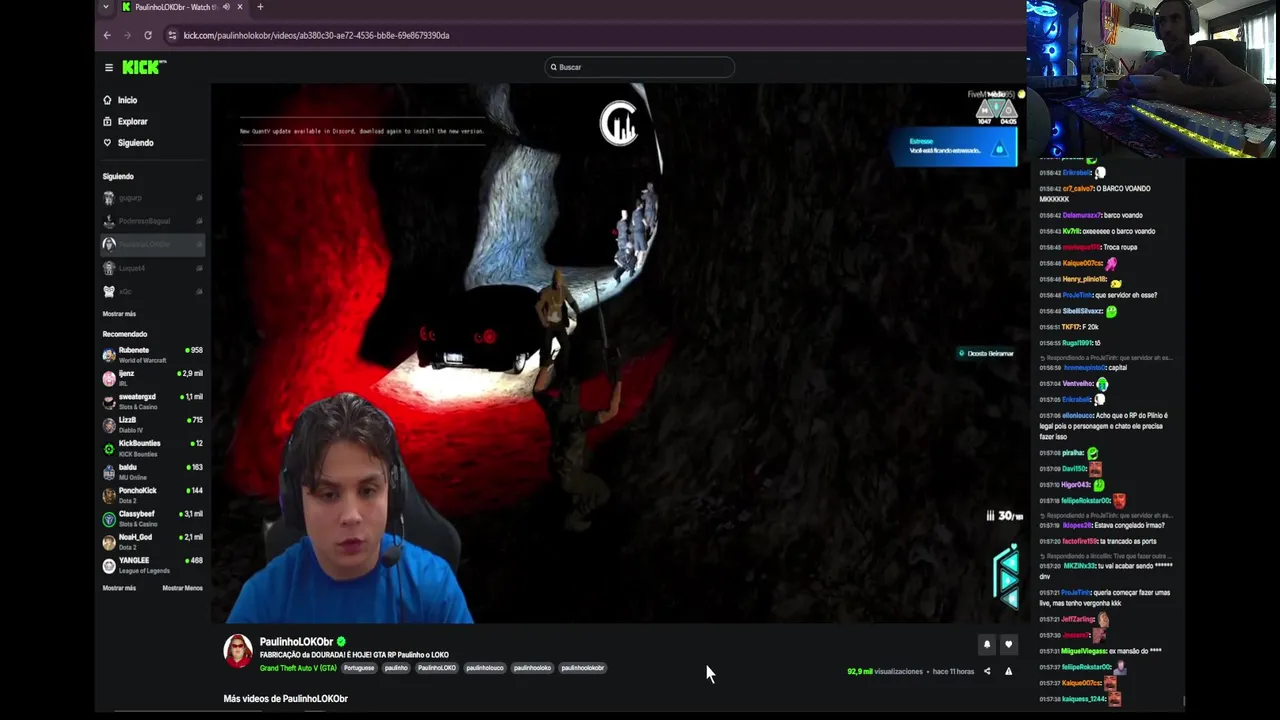Open recommended channel Rubenete
1280x720 pixels.
tap(153, 355)
